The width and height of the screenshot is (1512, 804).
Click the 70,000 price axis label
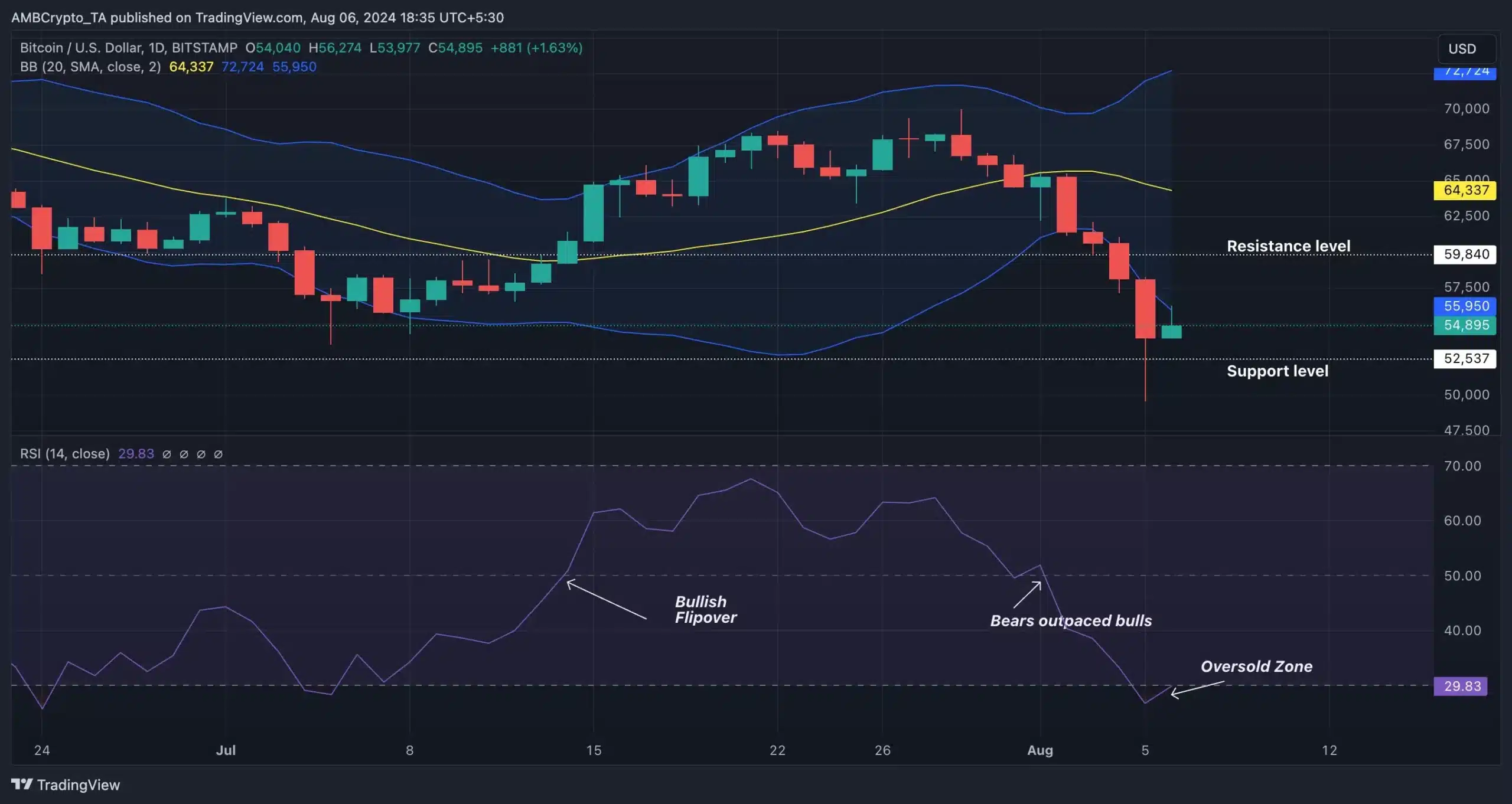[1467, 109]
